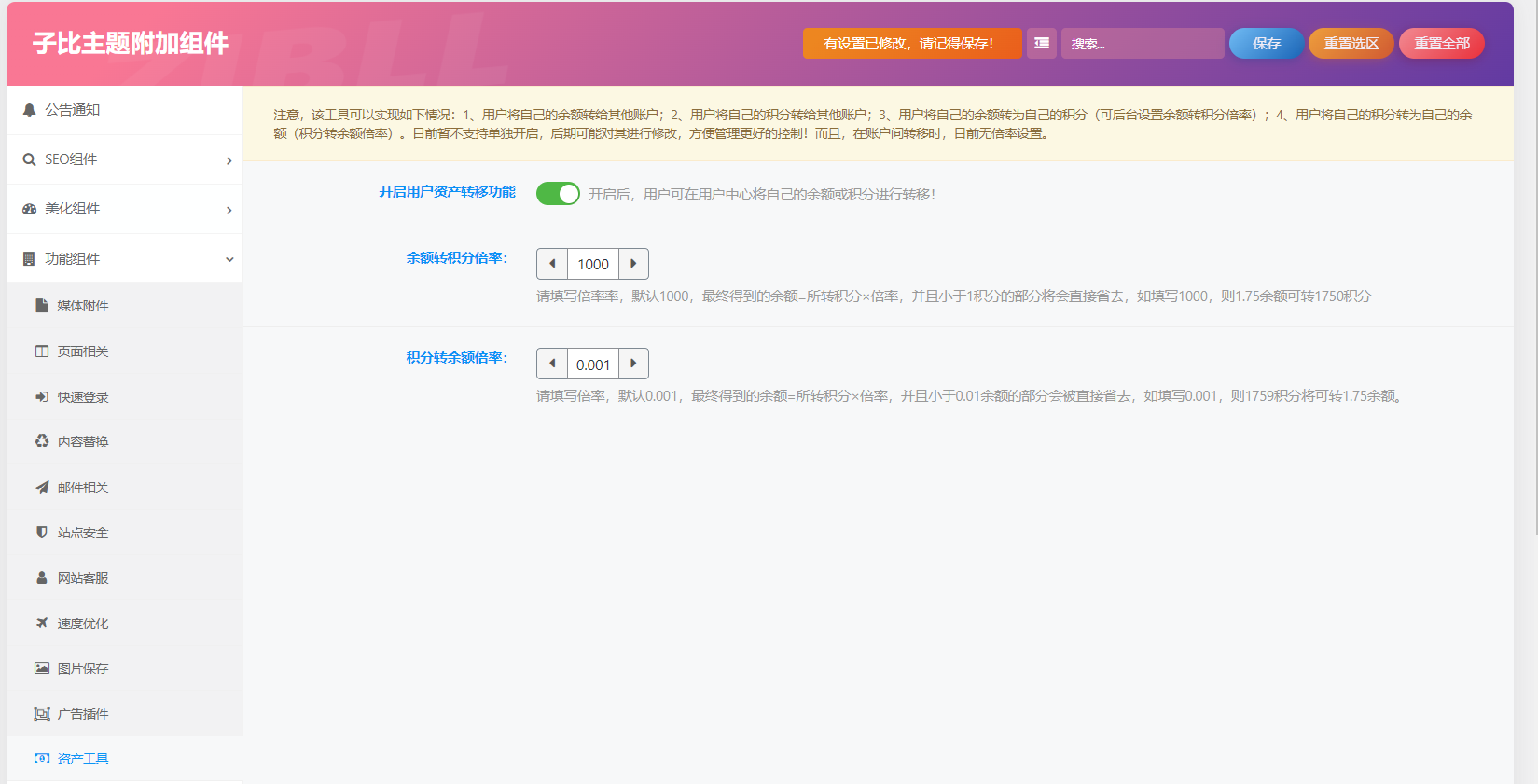Click the red 重置全部 button
Screen dimensions: 1538x784
tap(1442, 44)
